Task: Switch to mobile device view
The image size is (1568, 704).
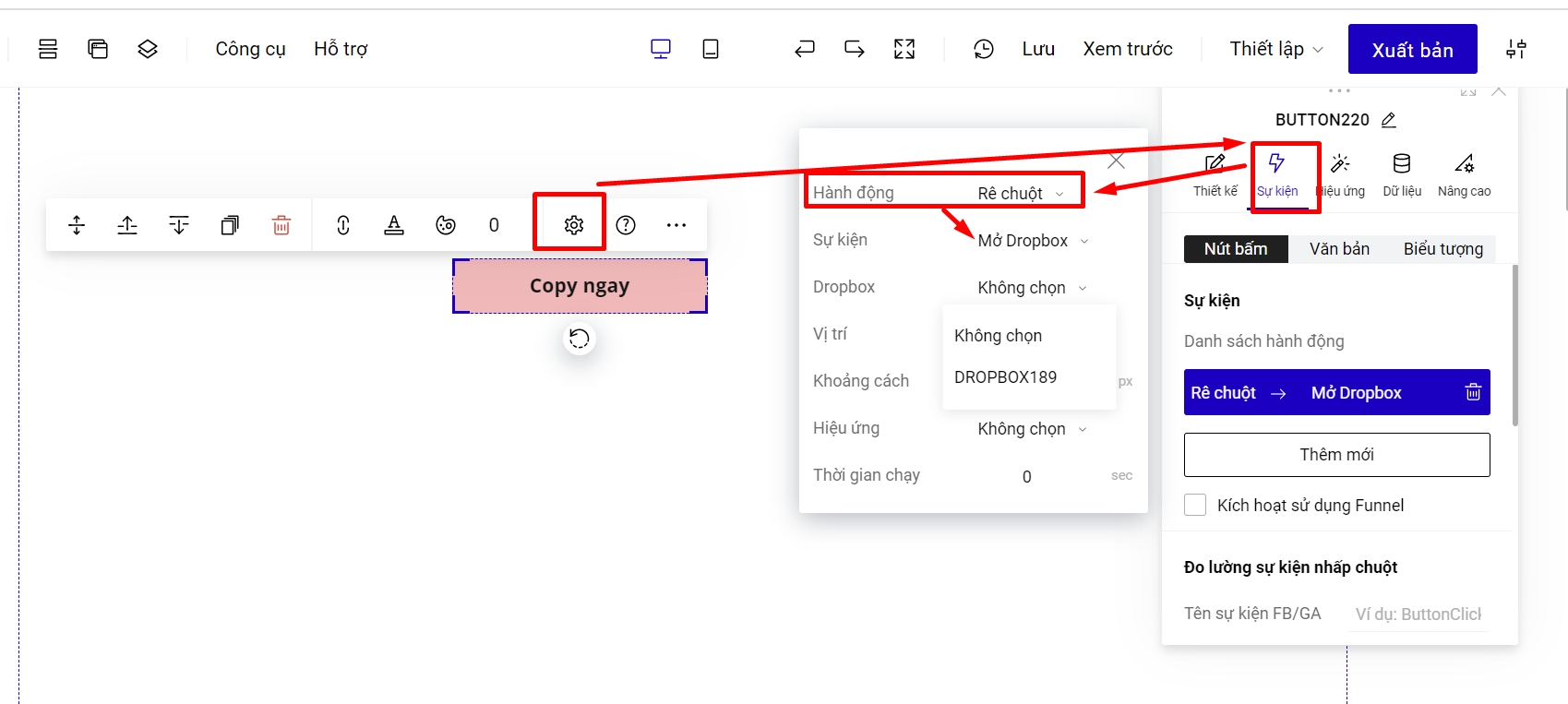Action: tap(710, 49)
